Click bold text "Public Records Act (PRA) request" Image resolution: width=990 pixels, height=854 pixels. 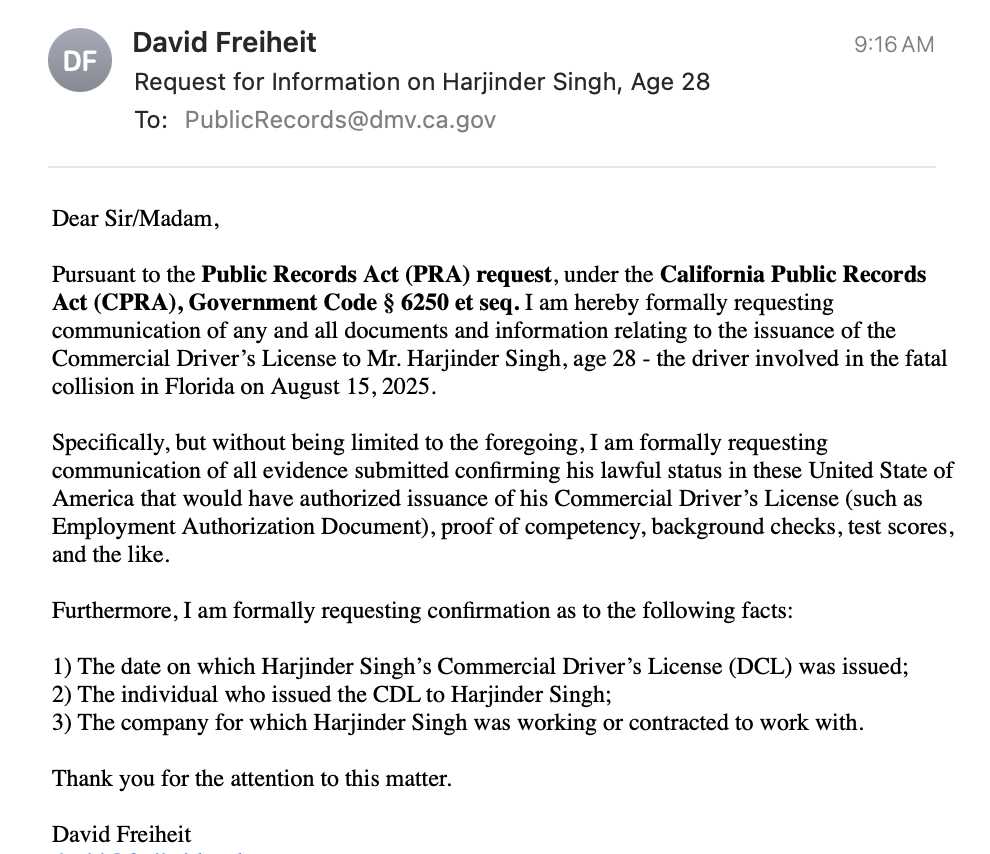(376, 275)
